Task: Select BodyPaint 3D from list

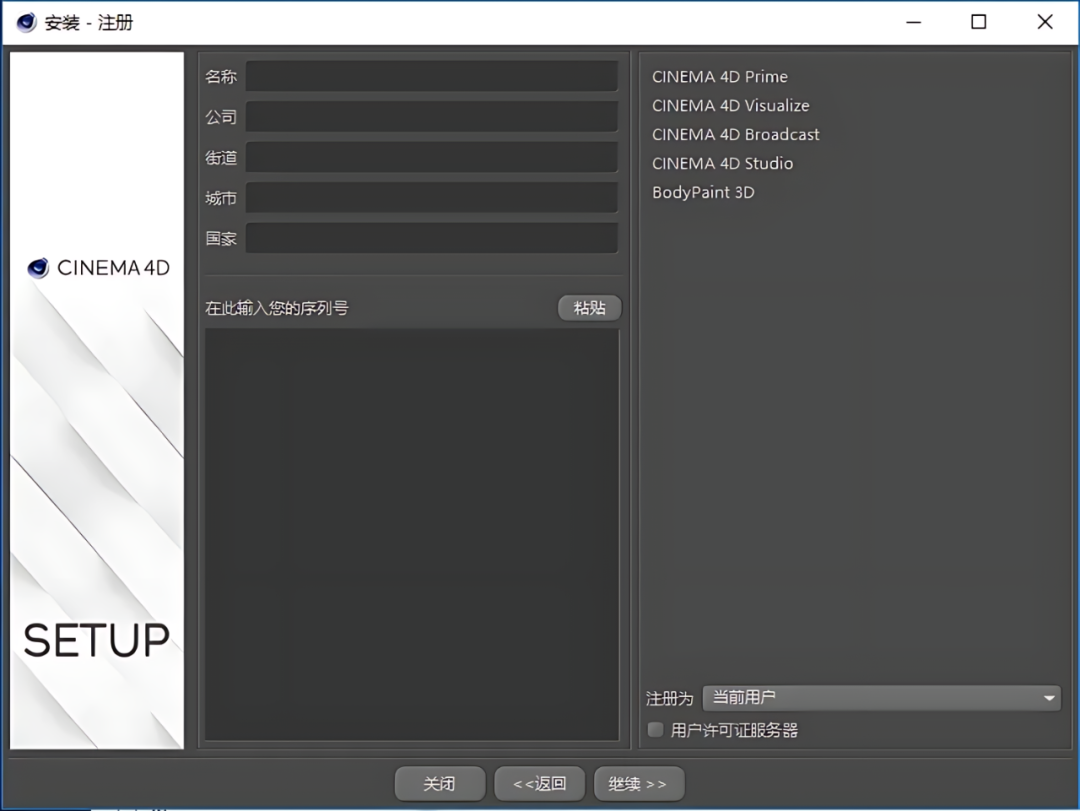Action: 703,193
